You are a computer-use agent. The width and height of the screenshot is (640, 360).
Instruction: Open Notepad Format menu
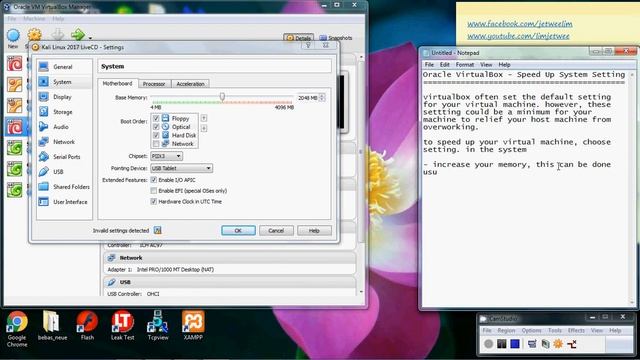click(x=465, y=65)
